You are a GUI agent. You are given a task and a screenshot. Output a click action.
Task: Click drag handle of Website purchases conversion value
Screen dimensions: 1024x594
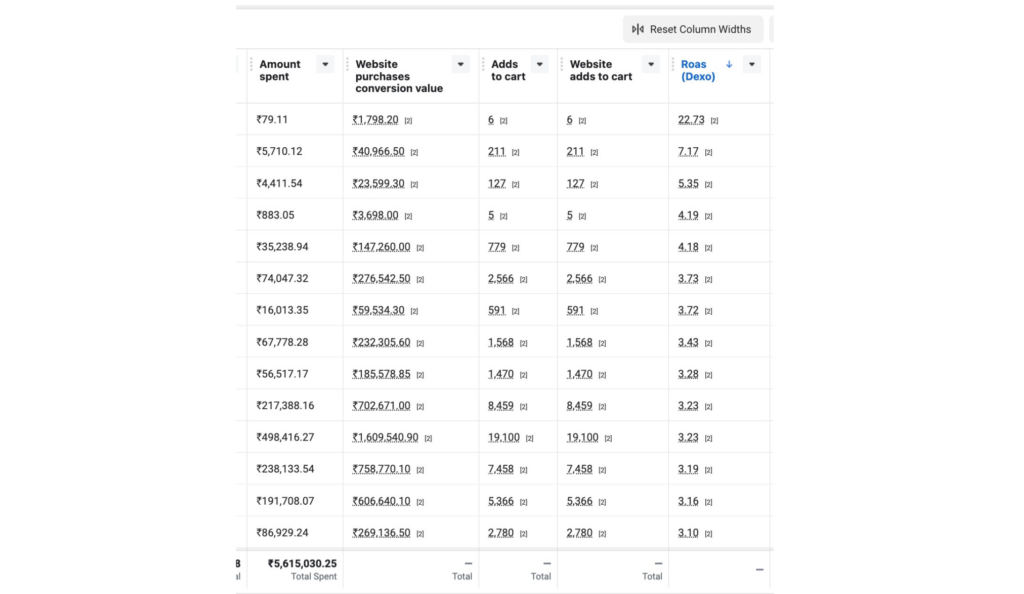(347, 65)
